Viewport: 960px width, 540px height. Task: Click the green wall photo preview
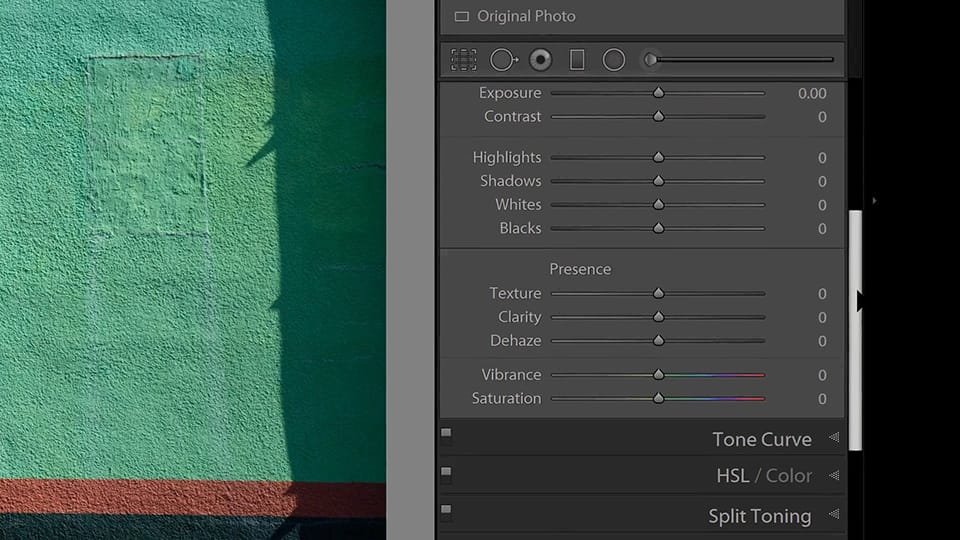click(193, 269)
